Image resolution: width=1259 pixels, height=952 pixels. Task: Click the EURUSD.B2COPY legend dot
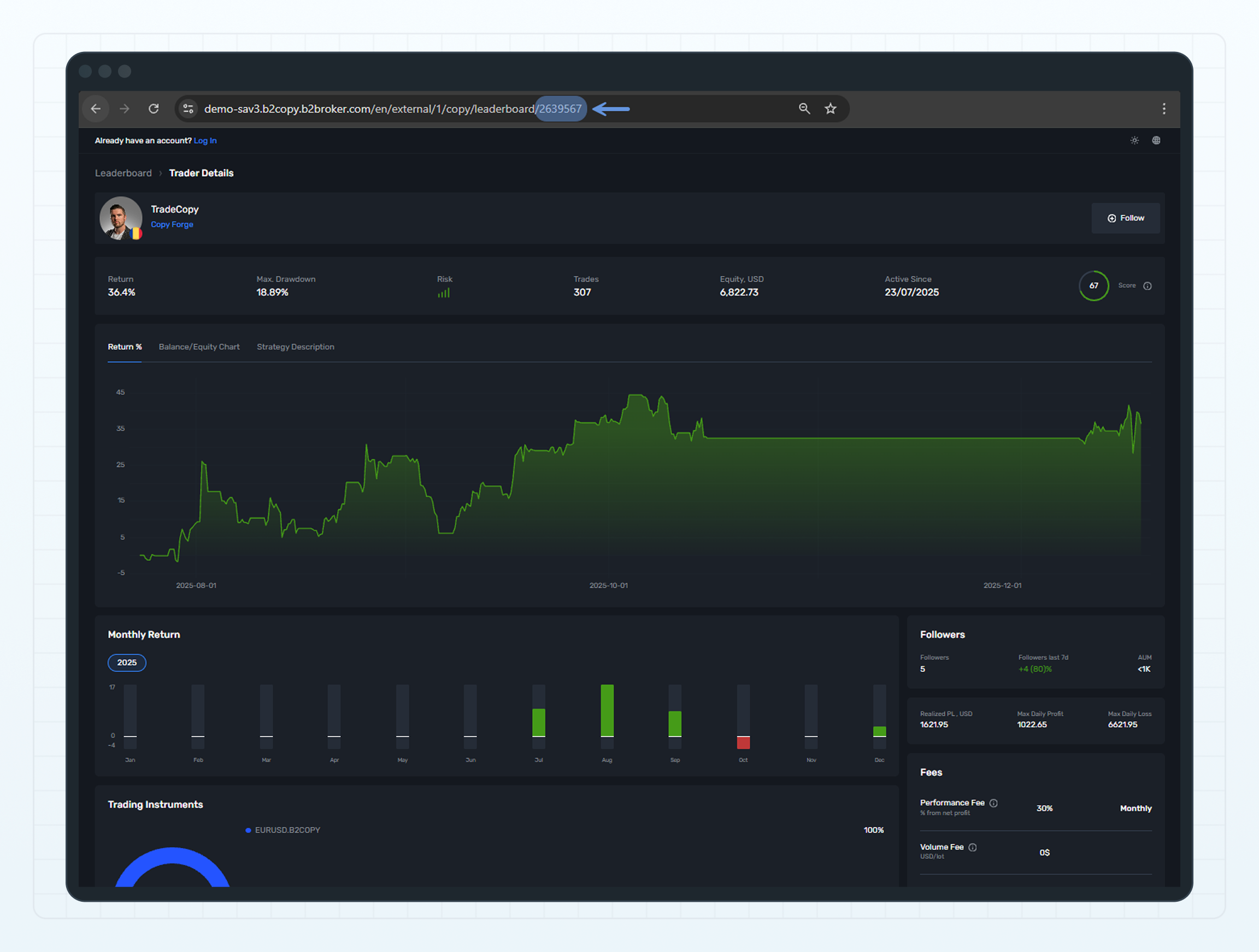point(248,830)
